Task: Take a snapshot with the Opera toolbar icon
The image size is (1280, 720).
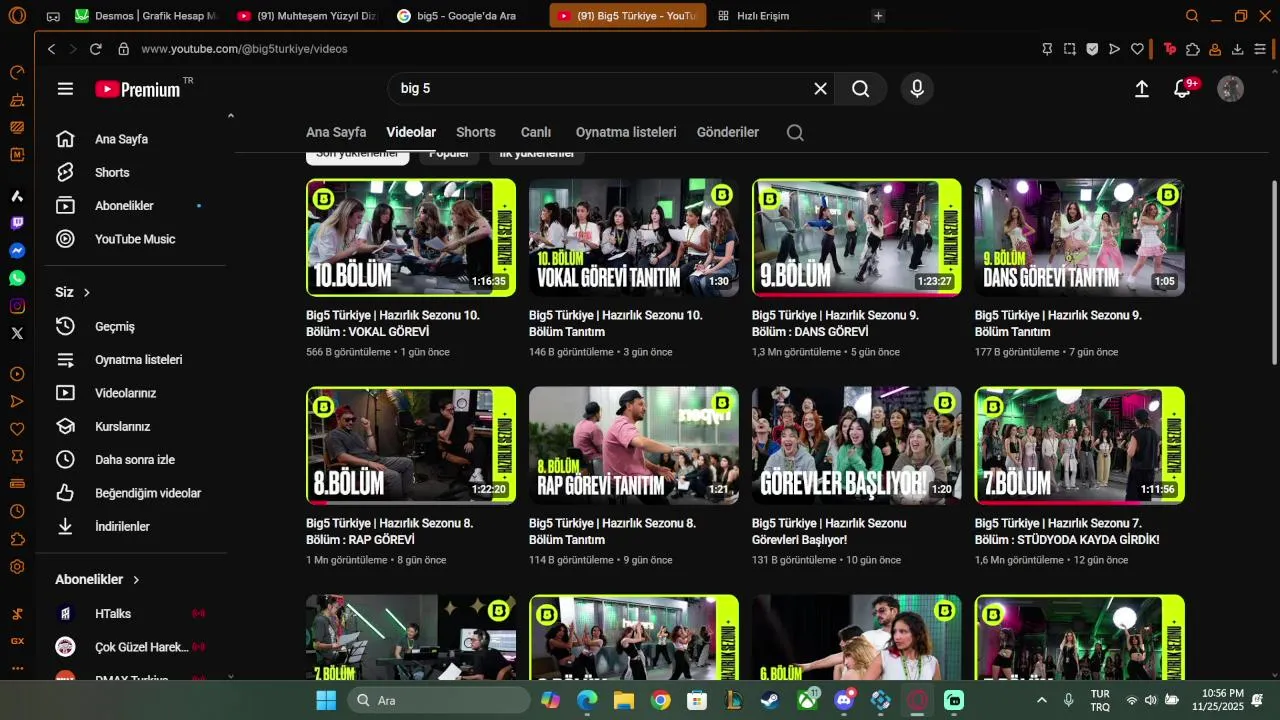Action: point(1070,49)
